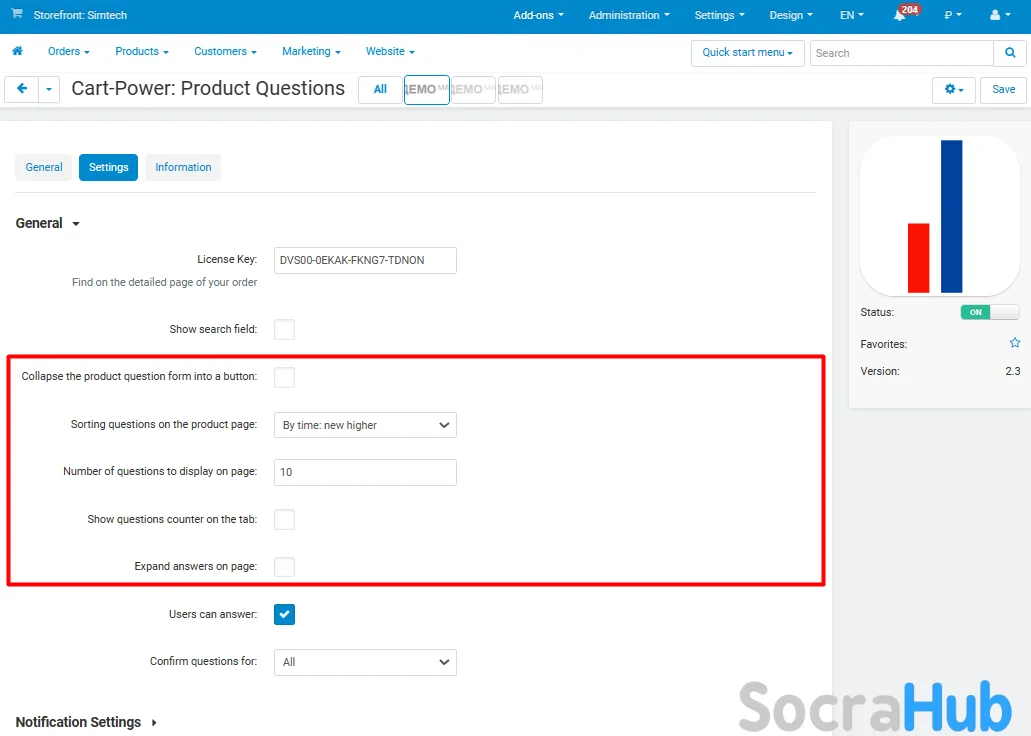Open the Products menu
Image resolution: width=1031 pixels, height=736 pixels.
coord(142,51)
